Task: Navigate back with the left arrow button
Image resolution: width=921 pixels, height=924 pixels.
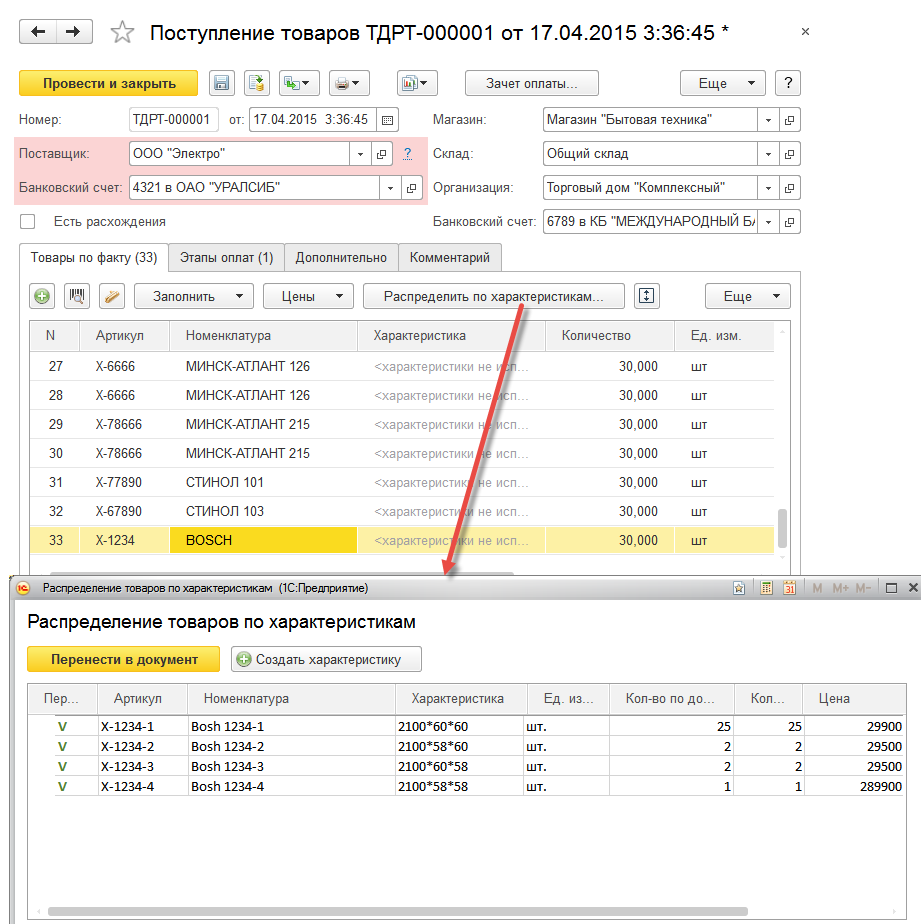Action: pyautogui.click(x=38, y=32)
